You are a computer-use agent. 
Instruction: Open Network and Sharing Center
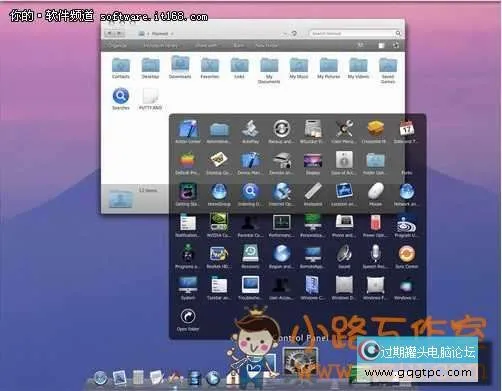(407, 194)
